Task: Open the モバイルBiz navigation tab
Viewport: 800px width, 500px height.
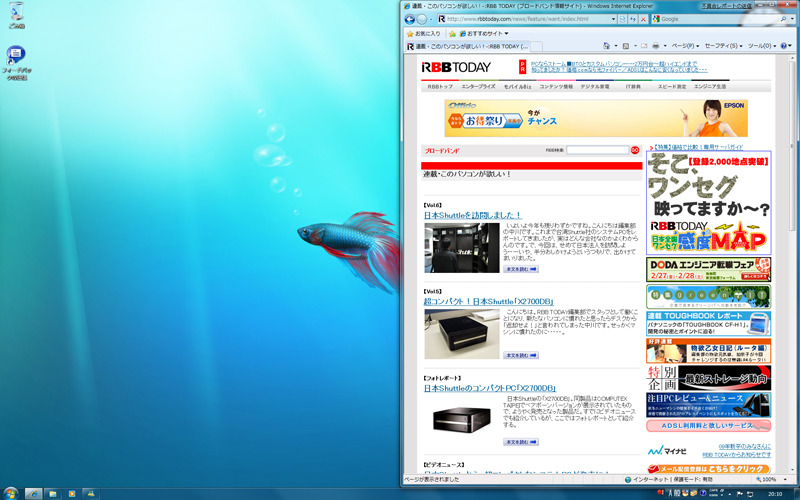Action: pyautogui.click(x=517, y=87)
